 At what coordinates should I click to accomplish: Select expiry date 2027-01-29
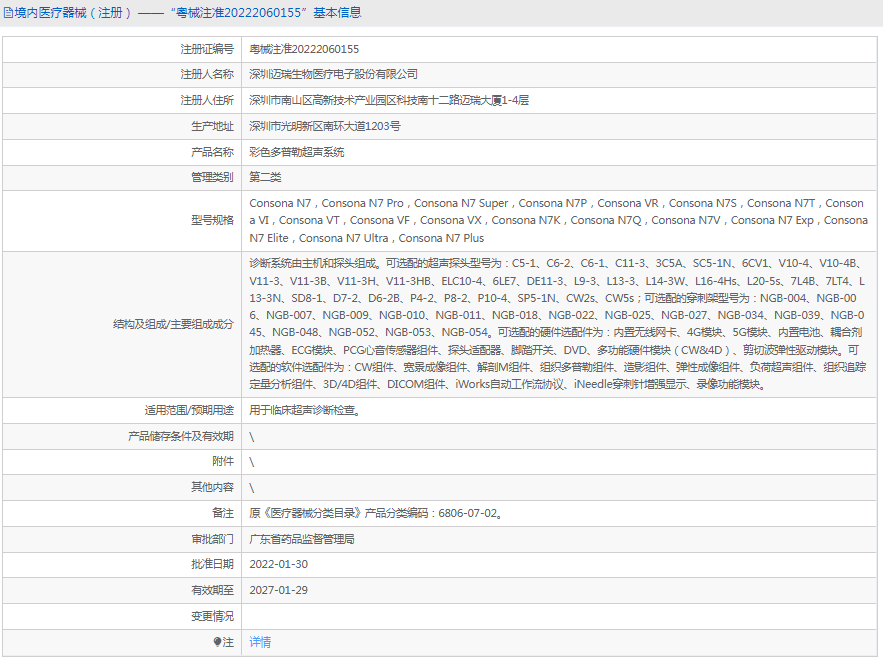pyautogui.click(x=279, y=590)
